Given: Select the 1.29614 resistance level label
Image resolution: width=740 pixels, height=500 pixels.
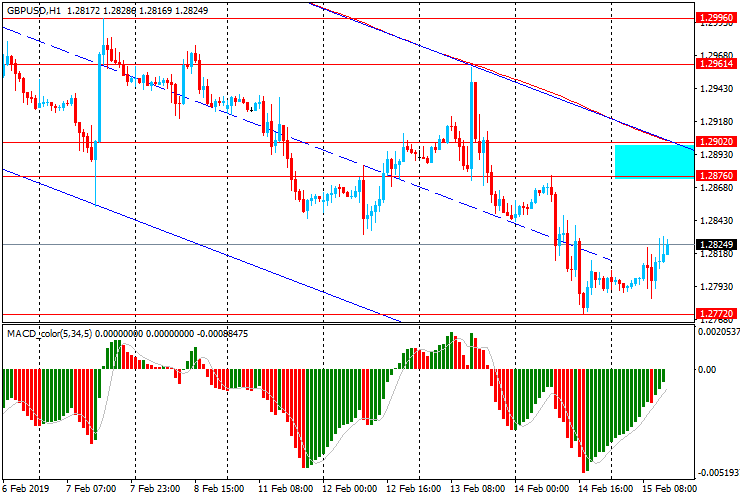Looking at the screenshot, I should point(717,63).
